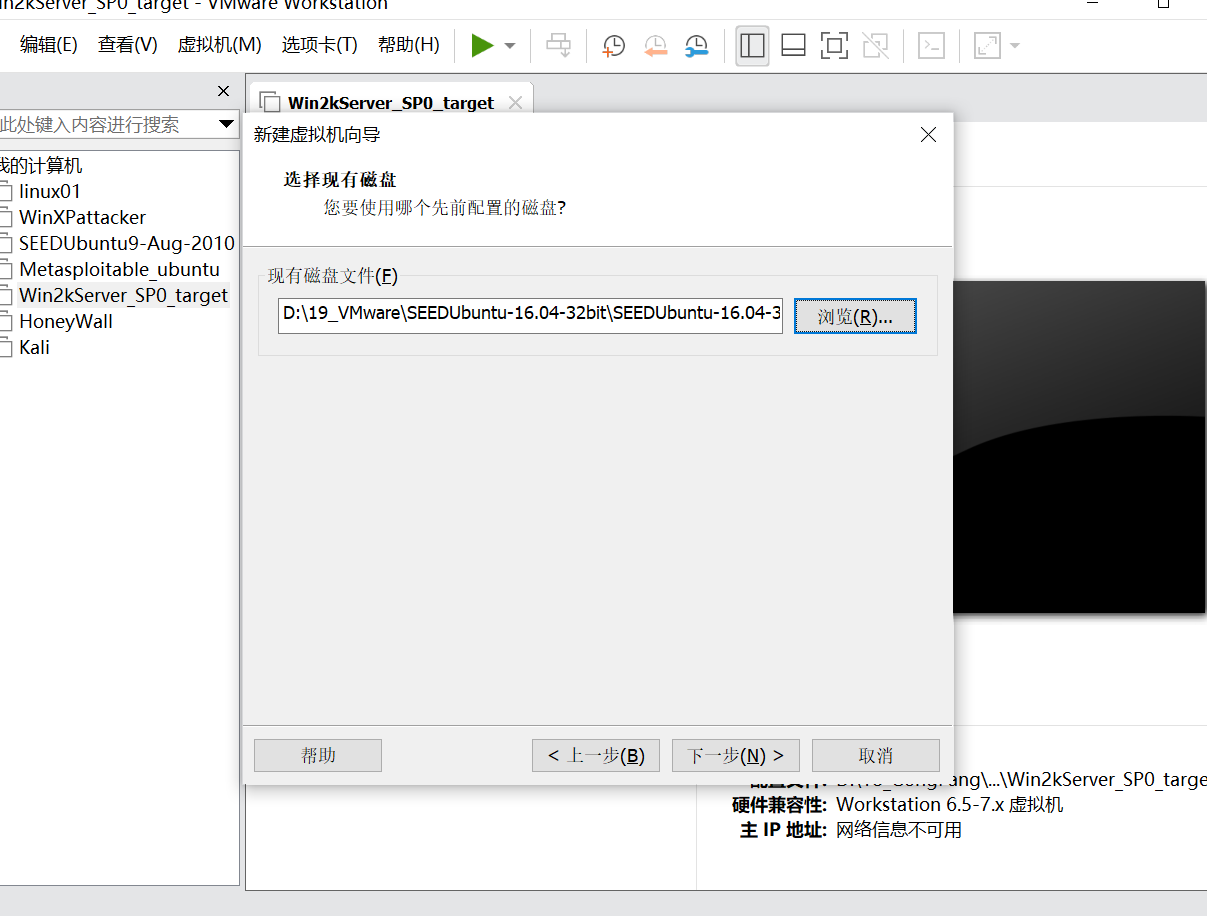Click the black VM screen preview thumbnail
The image size is (1207, 916).
1080,447
